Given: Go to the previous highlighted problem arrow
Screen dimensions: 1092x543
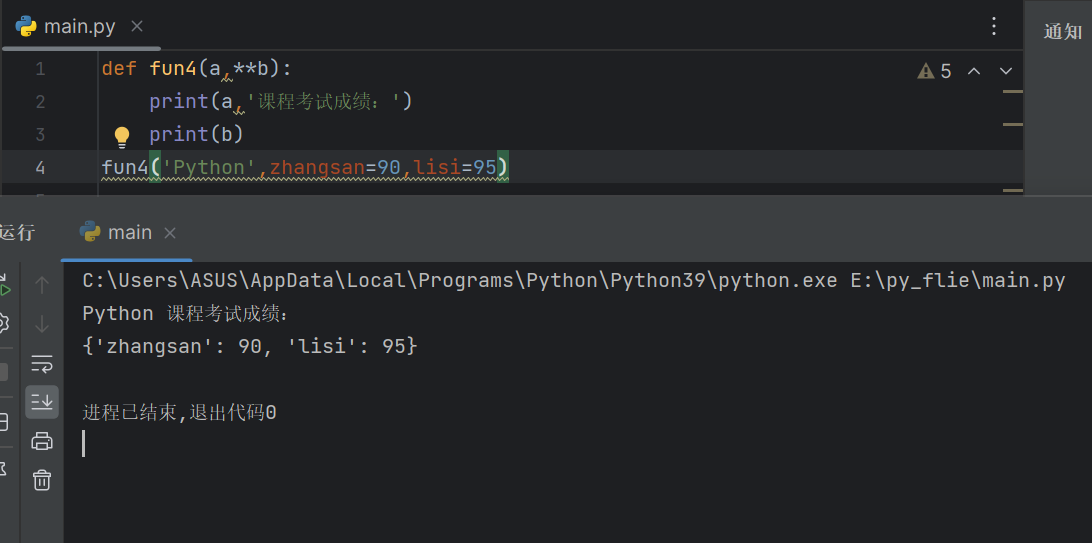Looking at the screenshot, I should 974,71.
